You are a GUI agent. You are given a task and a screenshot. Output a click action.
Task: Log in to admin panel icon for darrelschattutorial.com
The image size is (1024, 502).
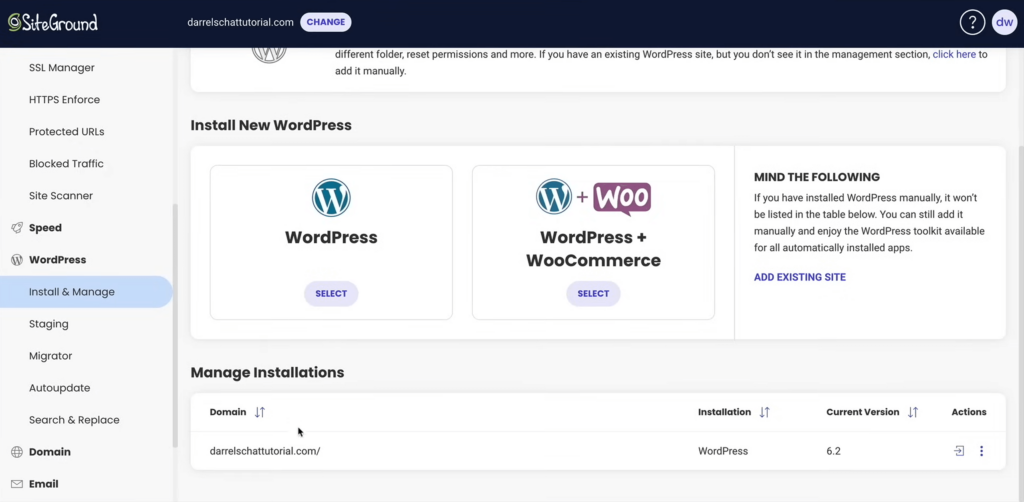(x=959, y=451)
